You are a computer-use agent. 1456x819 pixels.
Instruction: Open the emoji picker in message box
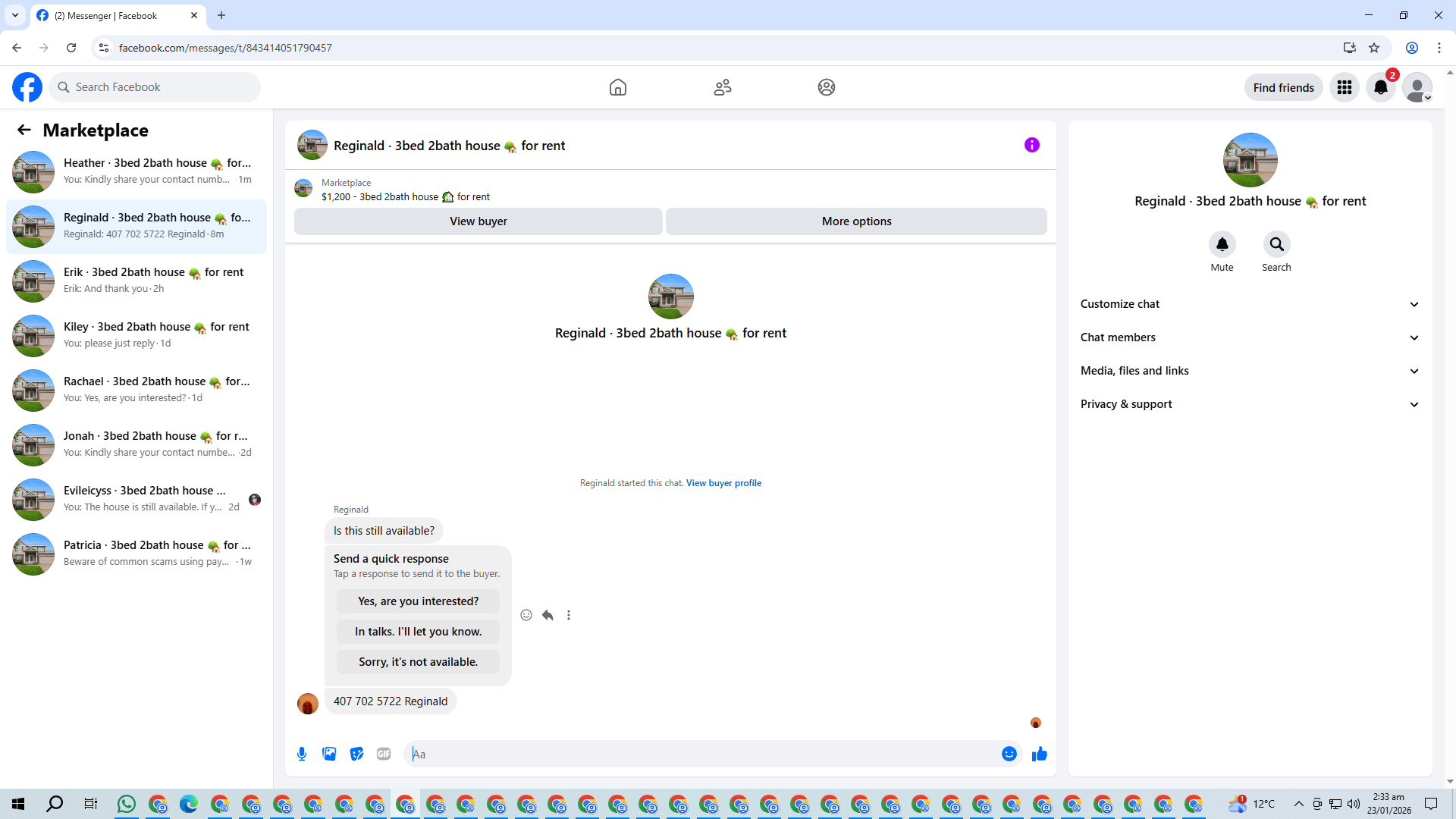1009,754
